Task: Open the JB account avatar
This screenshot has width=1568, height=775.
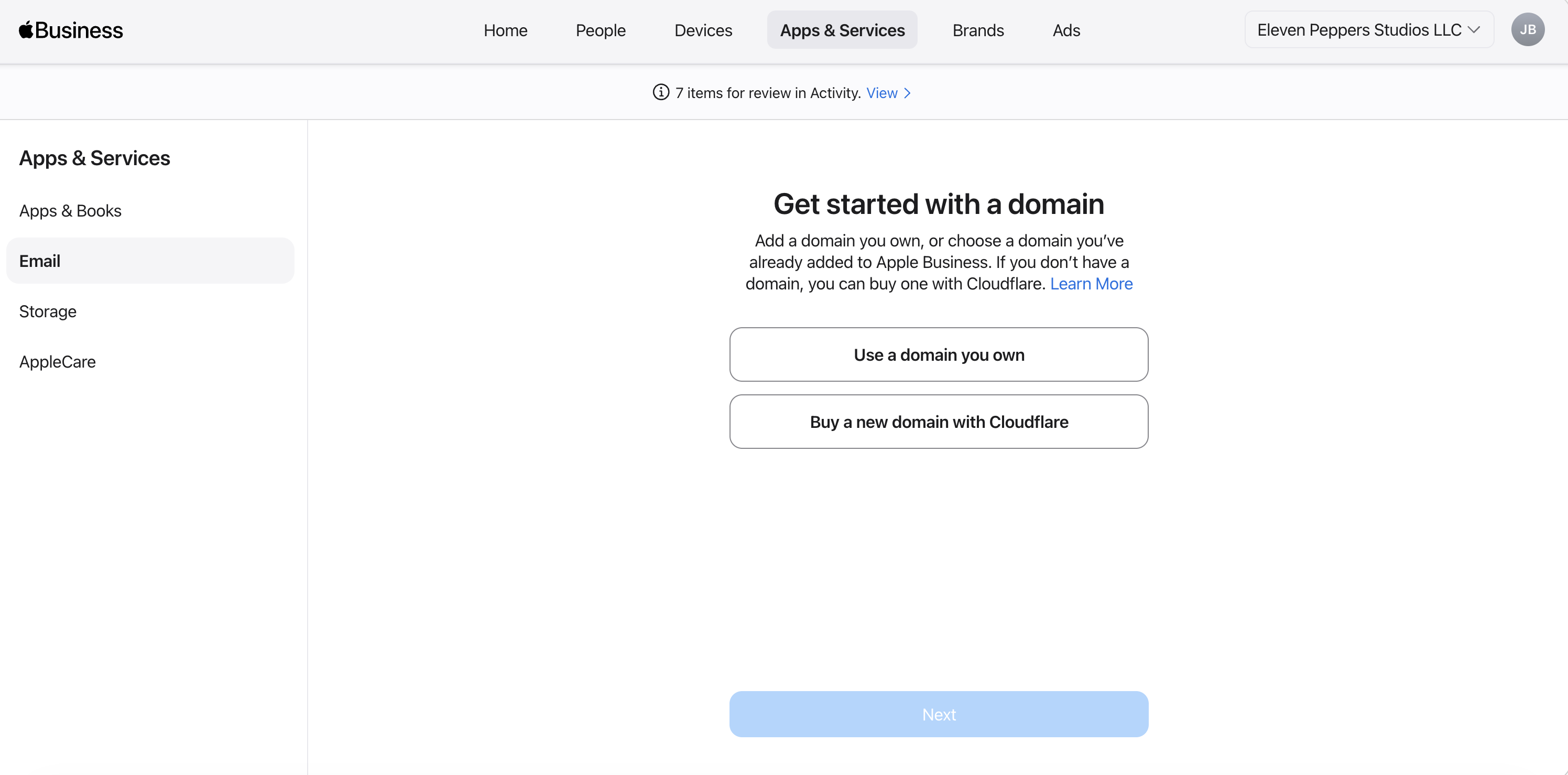Action: (x=1527, y=30)
